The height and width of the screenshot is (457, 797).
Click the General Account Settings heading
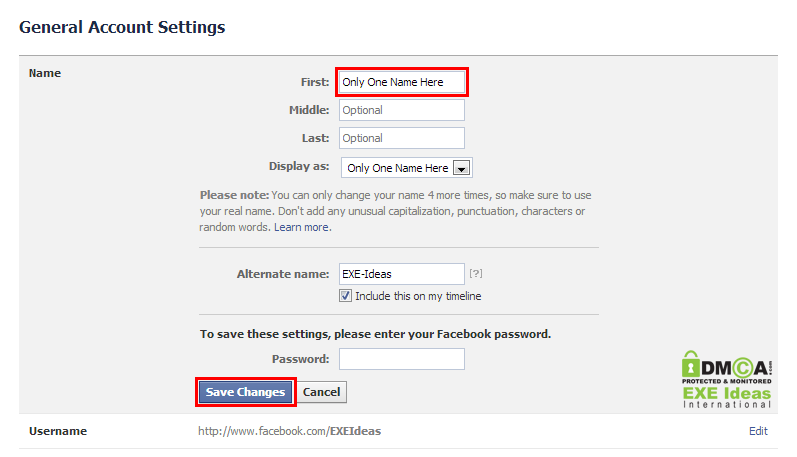[x=122, y=27]
